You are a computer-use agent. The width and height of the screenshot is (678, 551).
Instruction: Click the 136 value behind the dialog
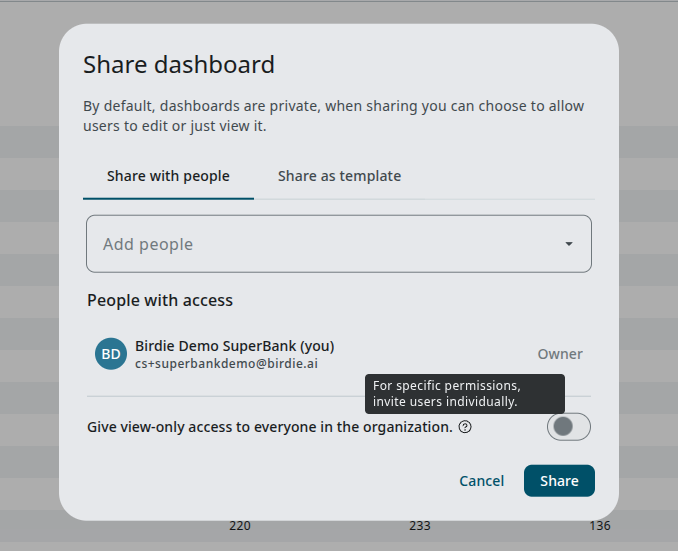coord(600,526)
